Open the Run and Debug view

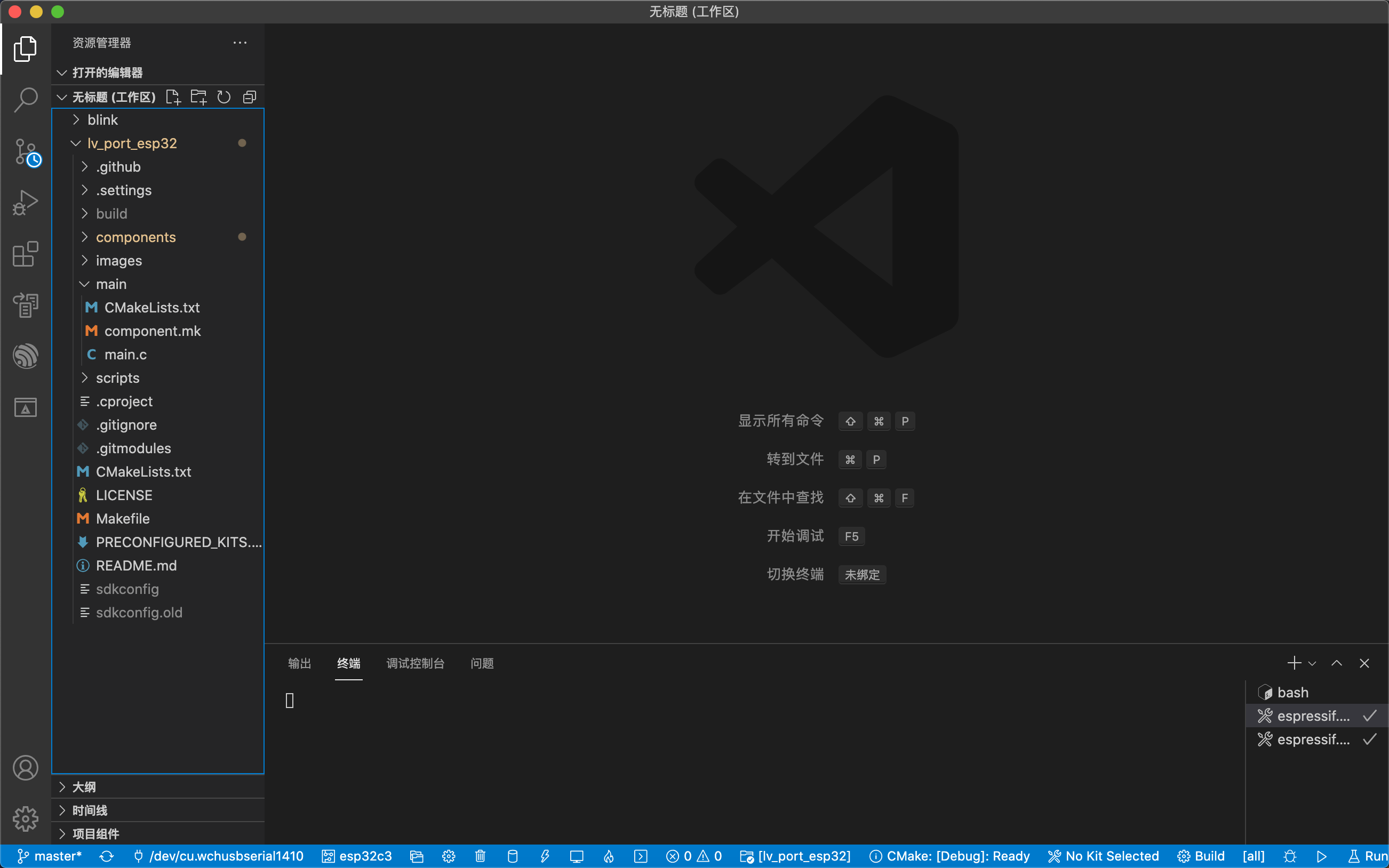pyautogui.click(x=25, y=203)
